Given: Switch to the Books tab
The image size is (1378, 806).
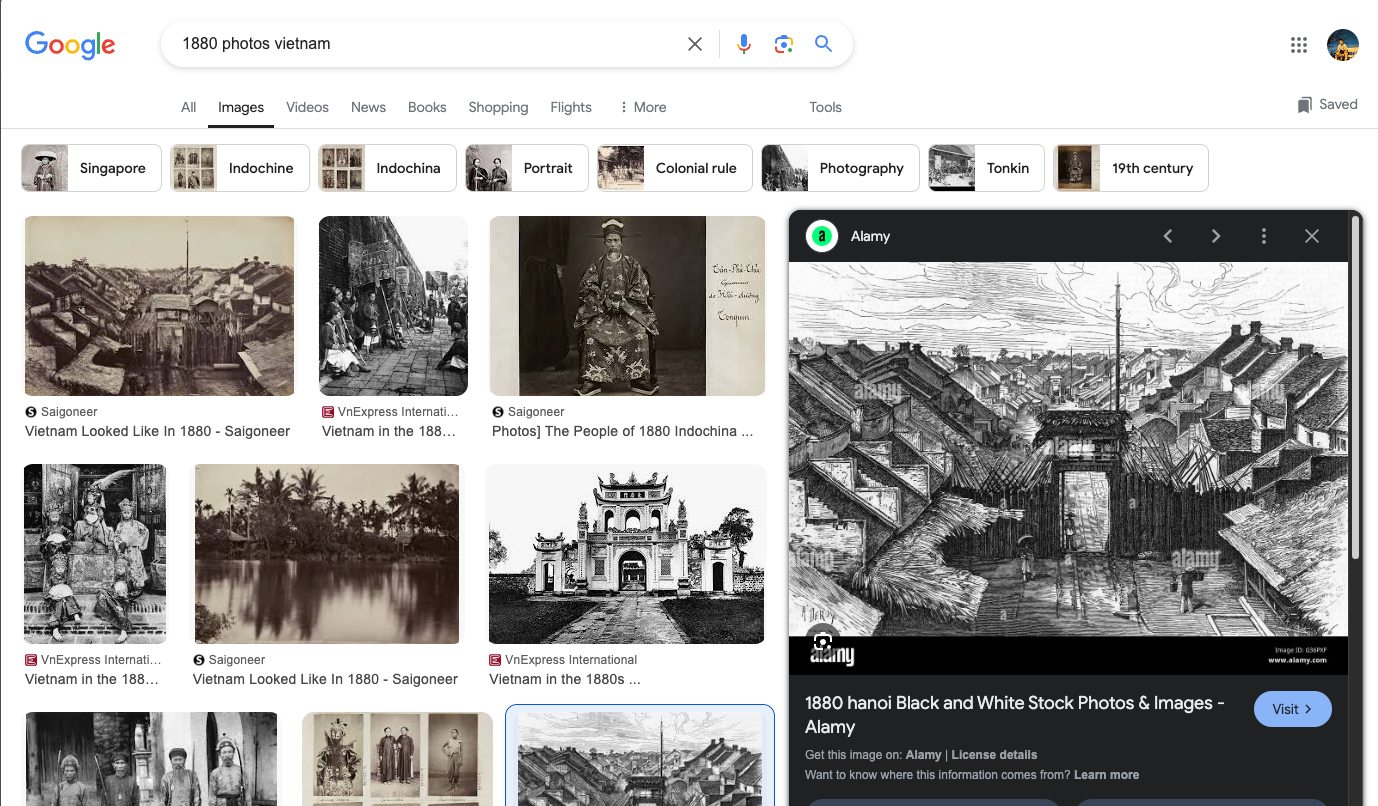Looking at the screenshot, I should 427,107.
